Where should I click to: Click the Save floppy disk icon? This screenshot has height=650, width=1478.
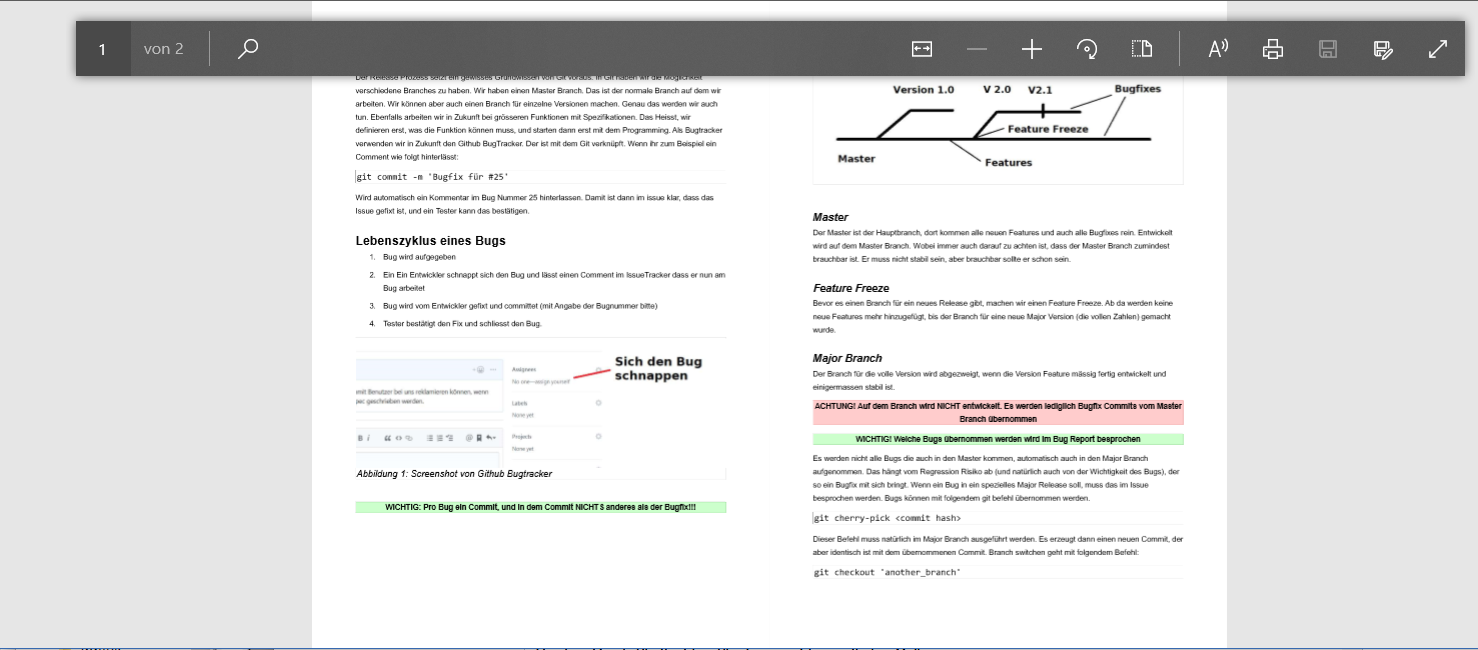(1328, 49)
